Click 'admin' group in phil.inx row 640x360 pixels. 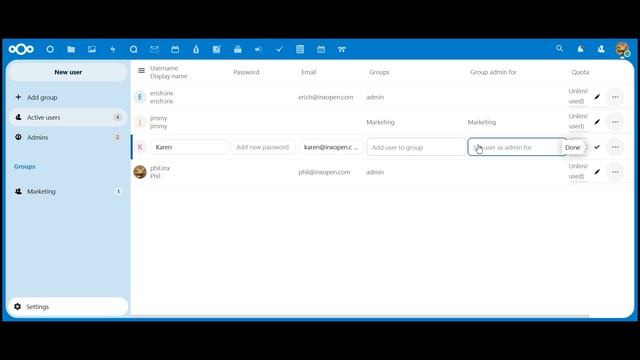point(375,172)
